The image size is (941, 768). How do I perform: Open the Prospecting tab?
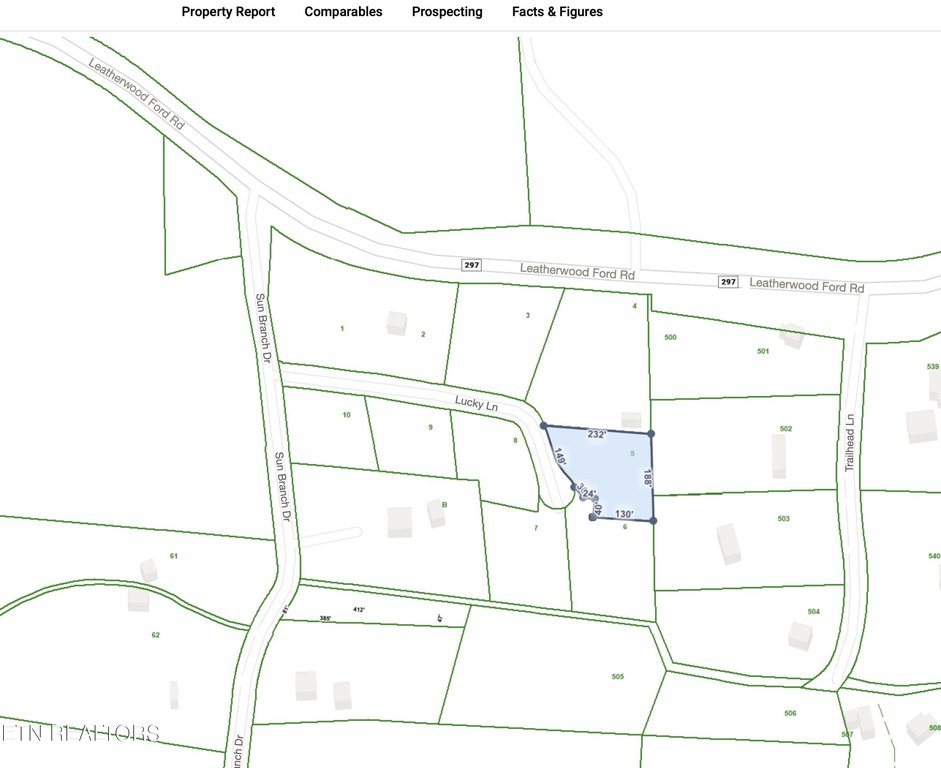[x=447, y=12]
